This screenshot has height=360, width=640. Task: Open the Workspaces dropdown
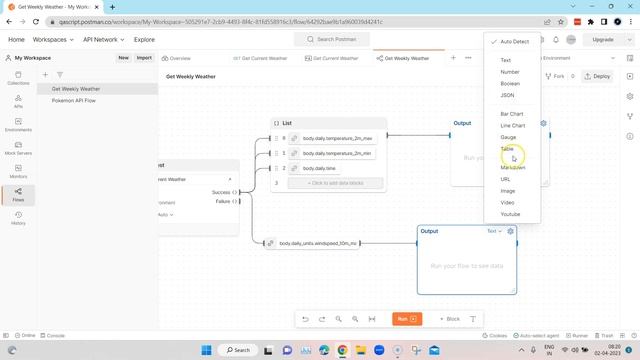pyautogui.click(x=53, y=40)
